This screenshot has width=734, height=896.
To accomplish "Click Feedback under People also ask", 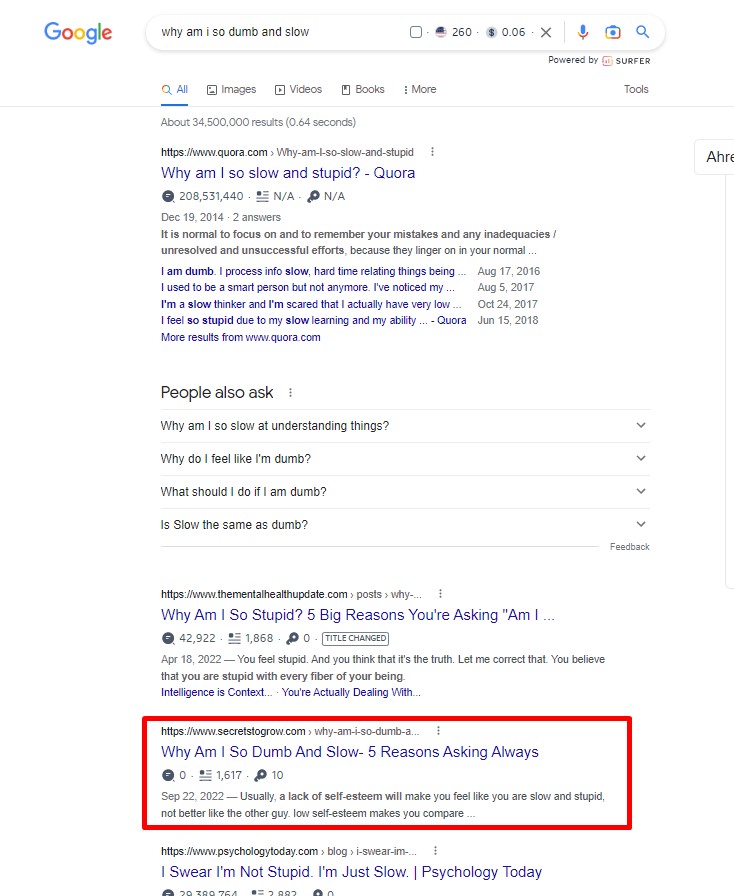I will pyautogui.click(x=629, y=547).
